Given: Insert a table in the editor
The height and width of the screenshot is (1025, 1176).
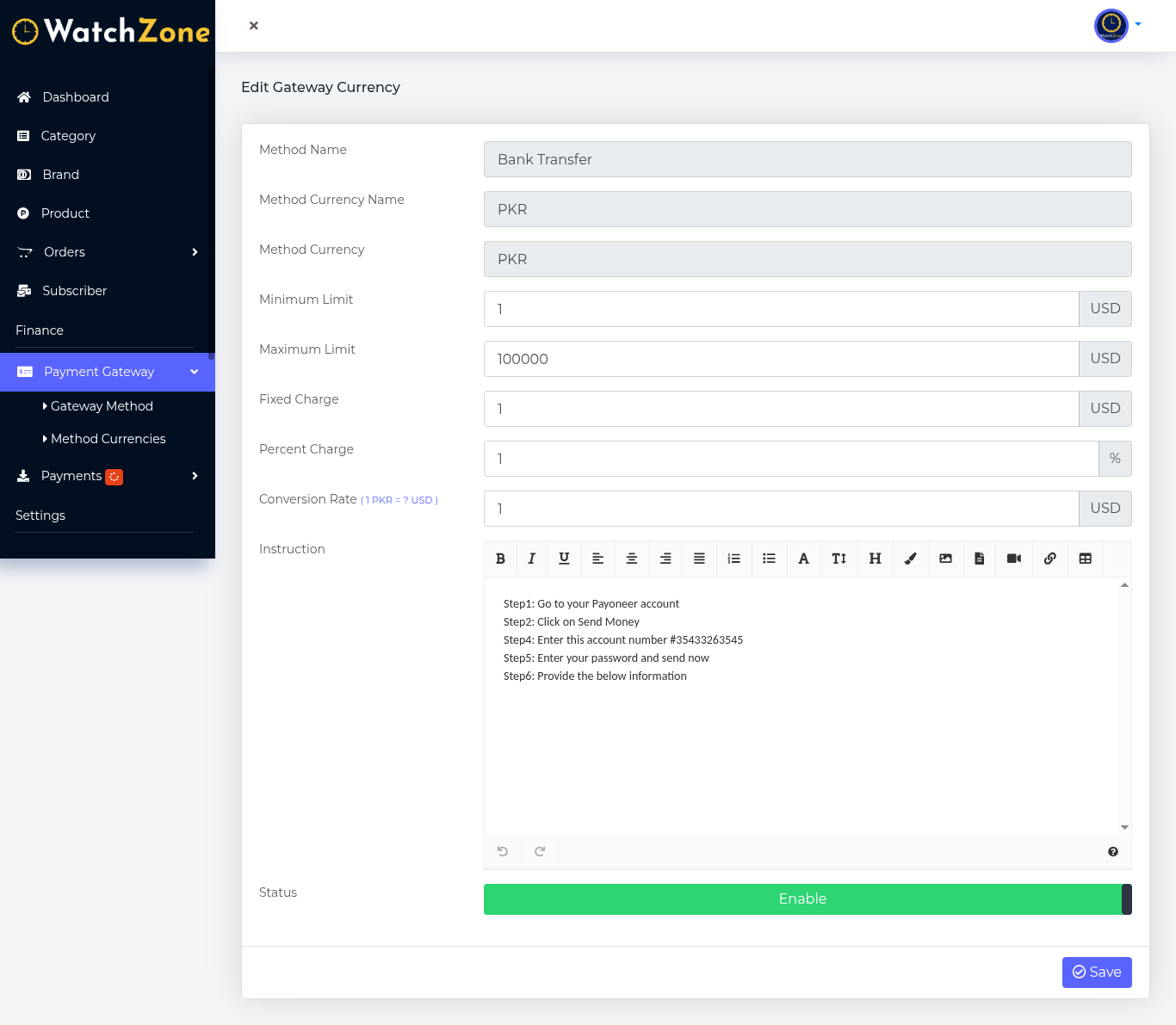Looking at the screenshot, I should 1085,559.
